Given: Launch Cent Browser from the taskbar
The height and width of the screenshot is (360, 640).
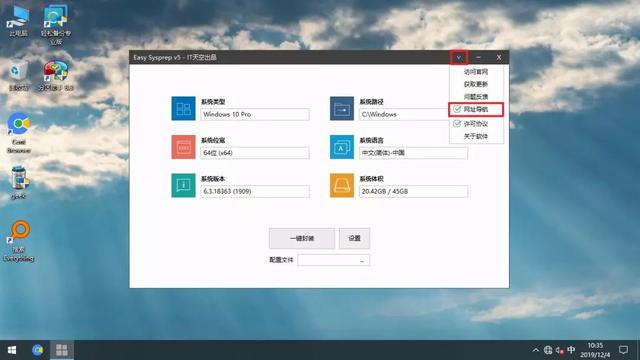Looking at the screenshot, I should click(38, 350).
